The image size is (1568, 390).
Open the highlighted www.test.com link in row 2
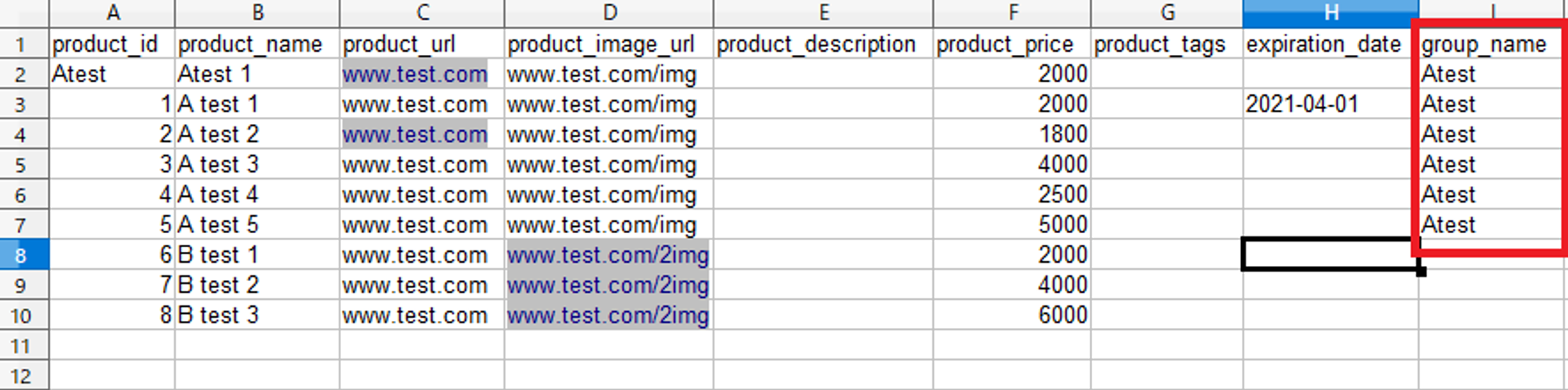[415, 75]
